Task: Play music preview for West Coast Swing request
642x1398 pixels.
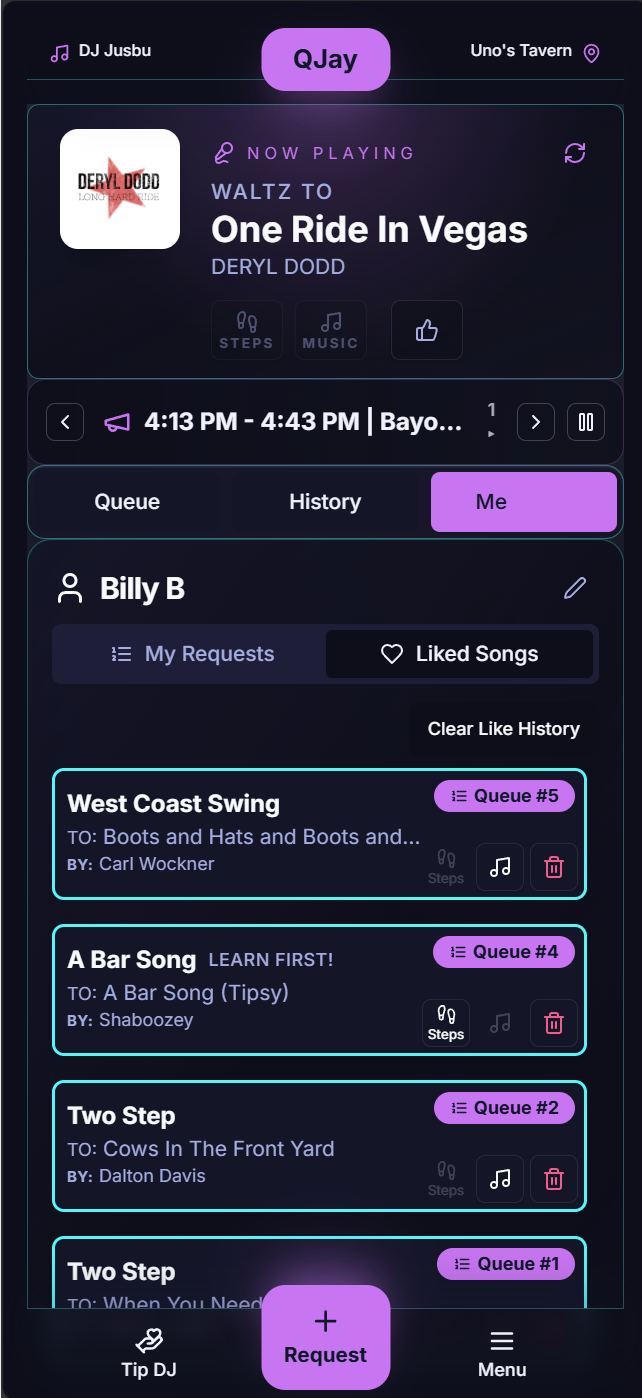Action: coord(500,867)
